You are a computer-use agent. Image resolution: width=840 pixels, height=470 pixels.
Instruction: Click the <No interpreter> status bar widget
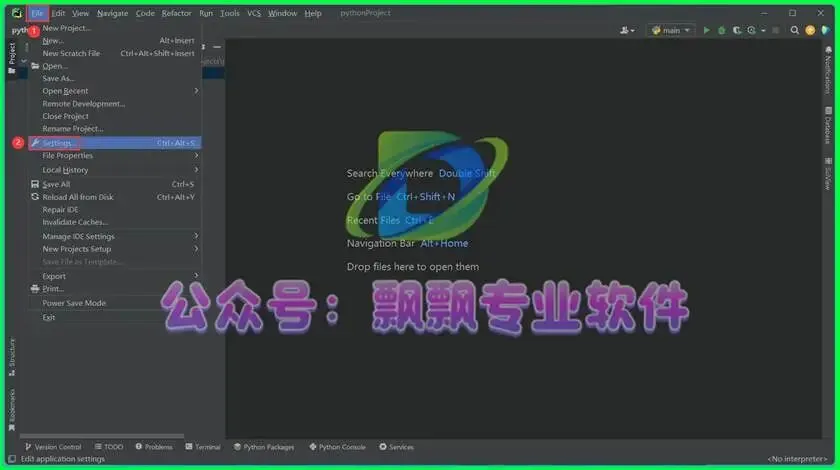pyautogui.click(x=797, y=459)
